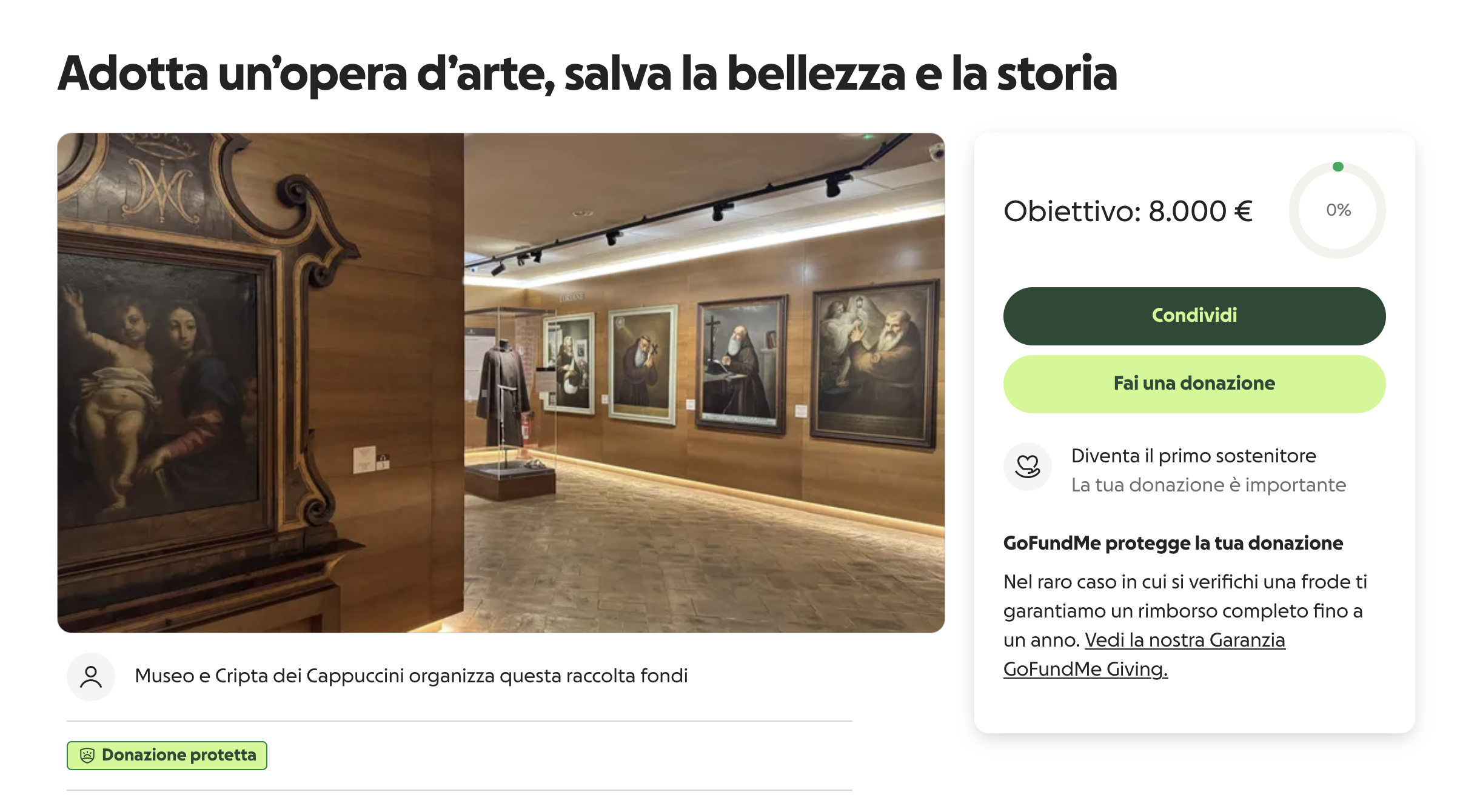Image resolution: width=1460 pixels, height=812 pixels.
Task: Click La tua donazione è importante text
Action: click(1208, 485)
